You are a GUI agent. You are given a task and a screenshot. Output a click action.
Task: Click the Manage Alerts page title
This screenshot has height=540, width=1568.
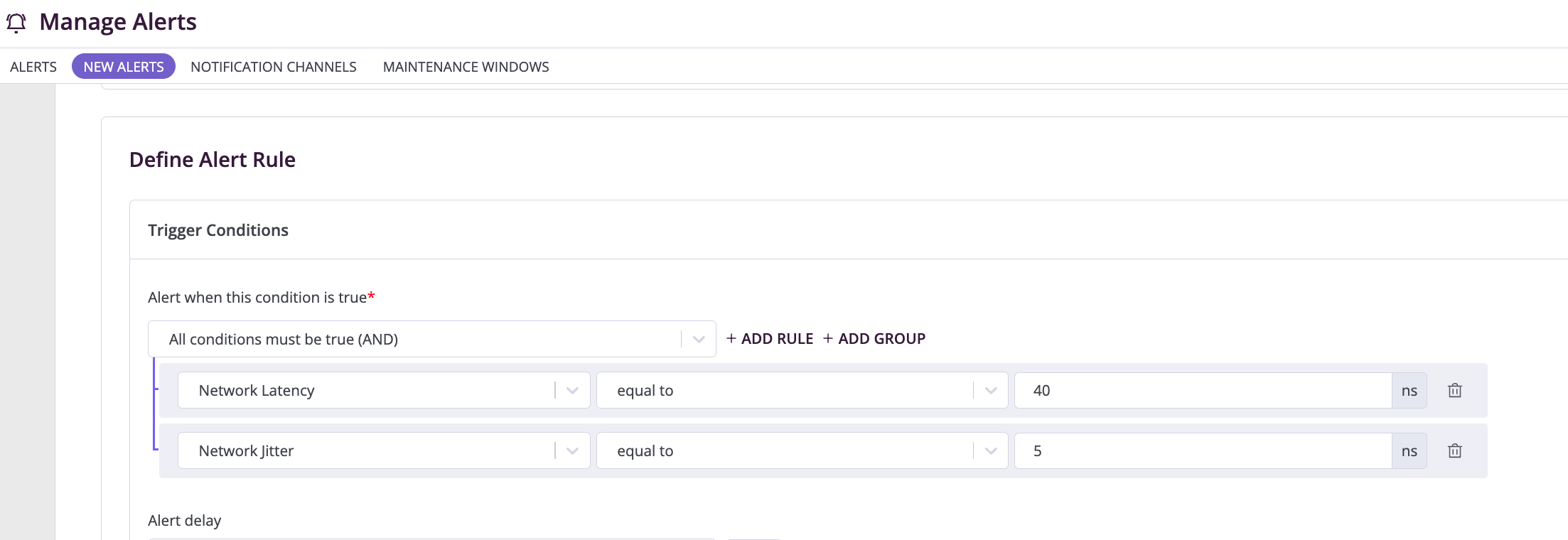pos(118,22)
